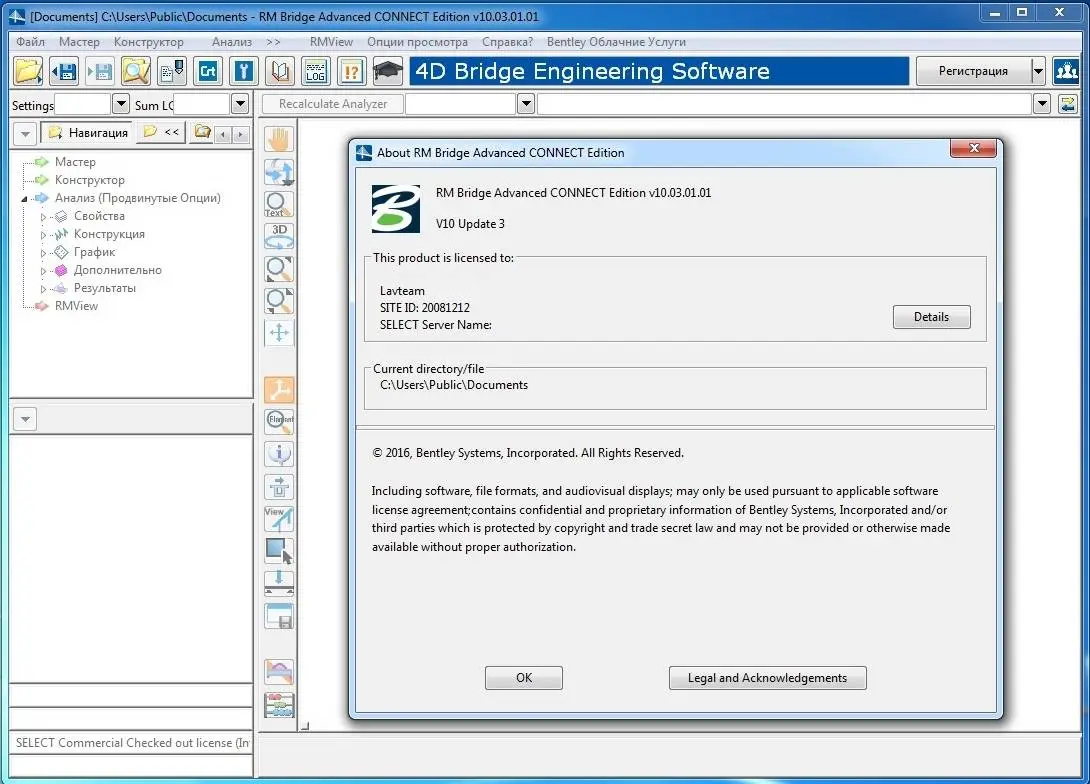
Task: Switch to the Навигация tab
Action: 88,132
